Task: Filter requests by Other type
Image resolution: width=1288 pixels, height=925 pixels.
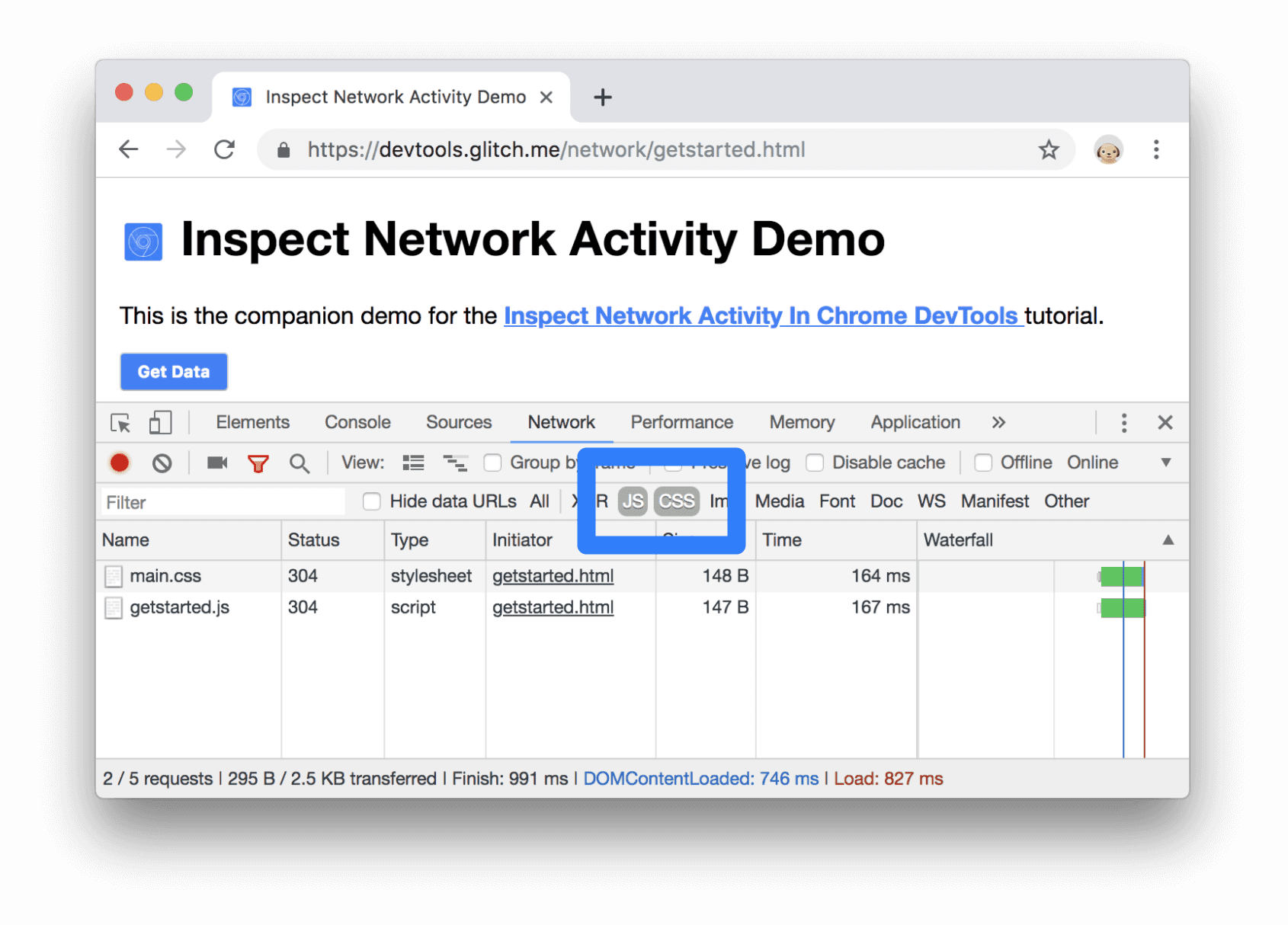Action: point(1066,501)
